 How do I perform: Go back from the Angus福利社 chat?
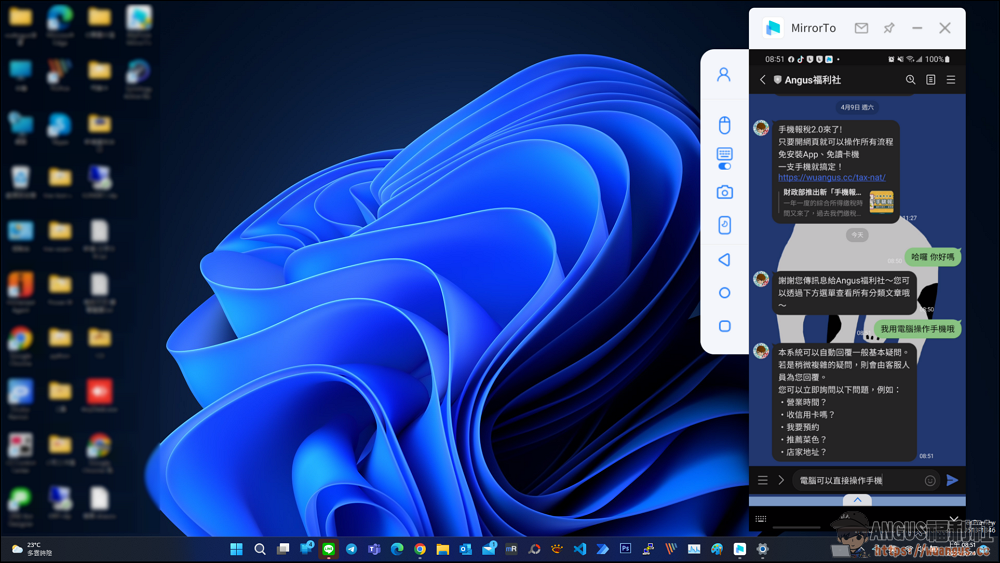tap(763, 80)
